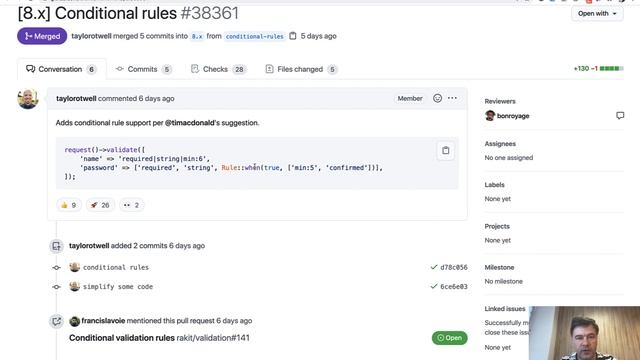The width and height of the screenshot is (640, 360).
Task: Click the Reviewers sidebar heading
Action: (500, 101)
